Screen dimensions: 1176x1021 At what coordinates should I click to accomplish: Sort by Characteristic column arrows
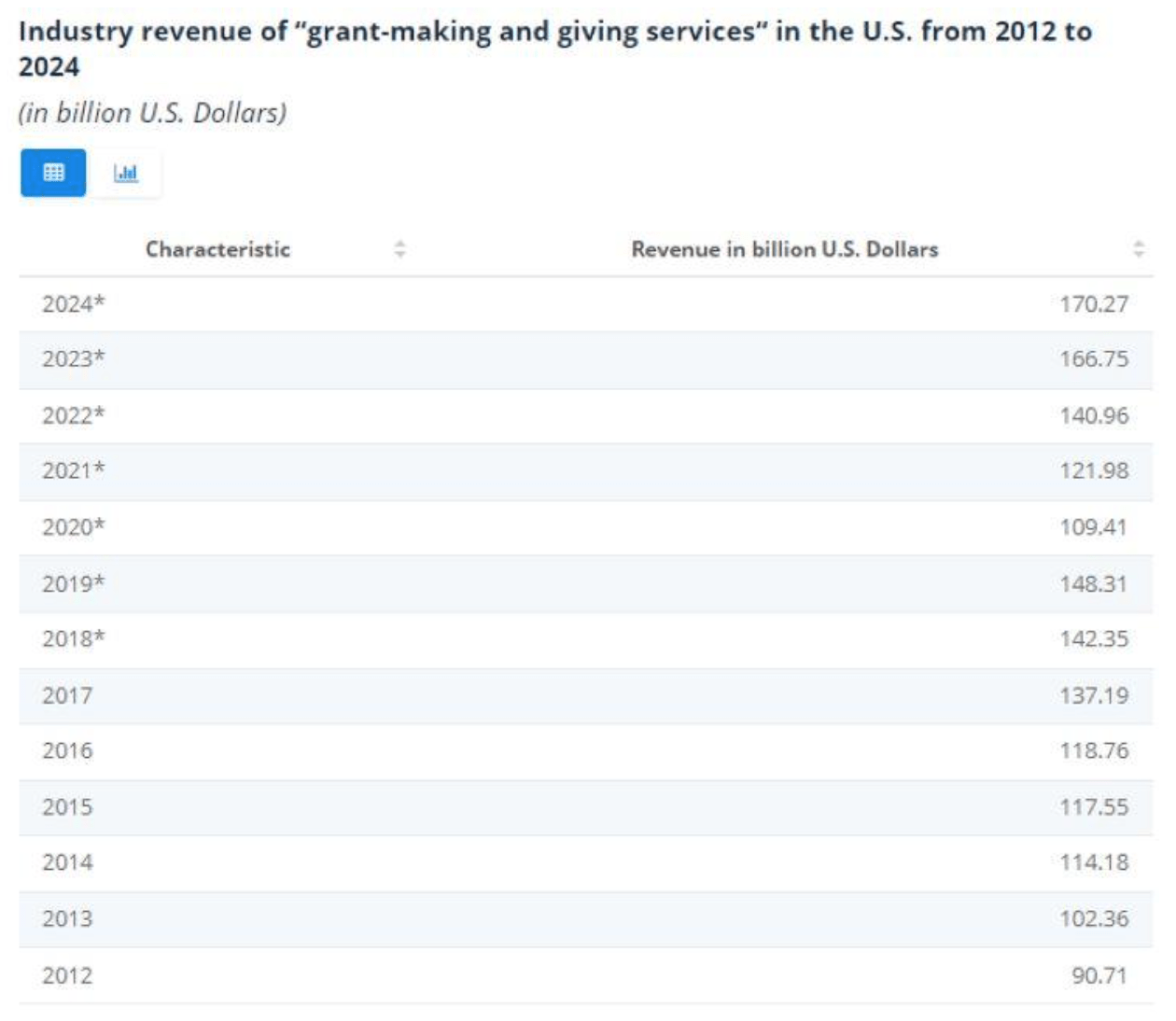pos(399,249)
